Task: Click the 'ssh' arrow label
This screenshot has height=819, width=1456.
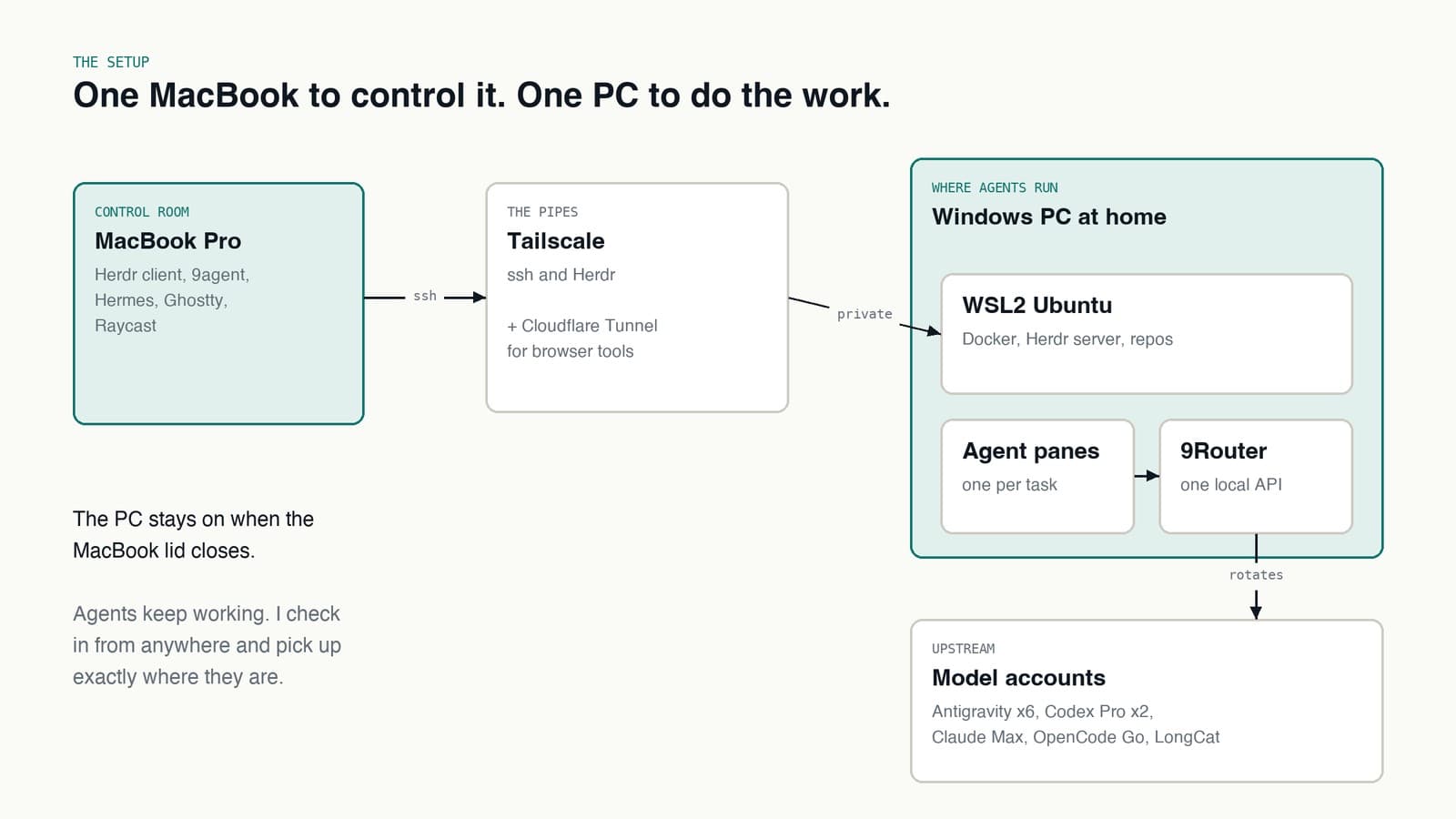Action: [x=425, y=296]
